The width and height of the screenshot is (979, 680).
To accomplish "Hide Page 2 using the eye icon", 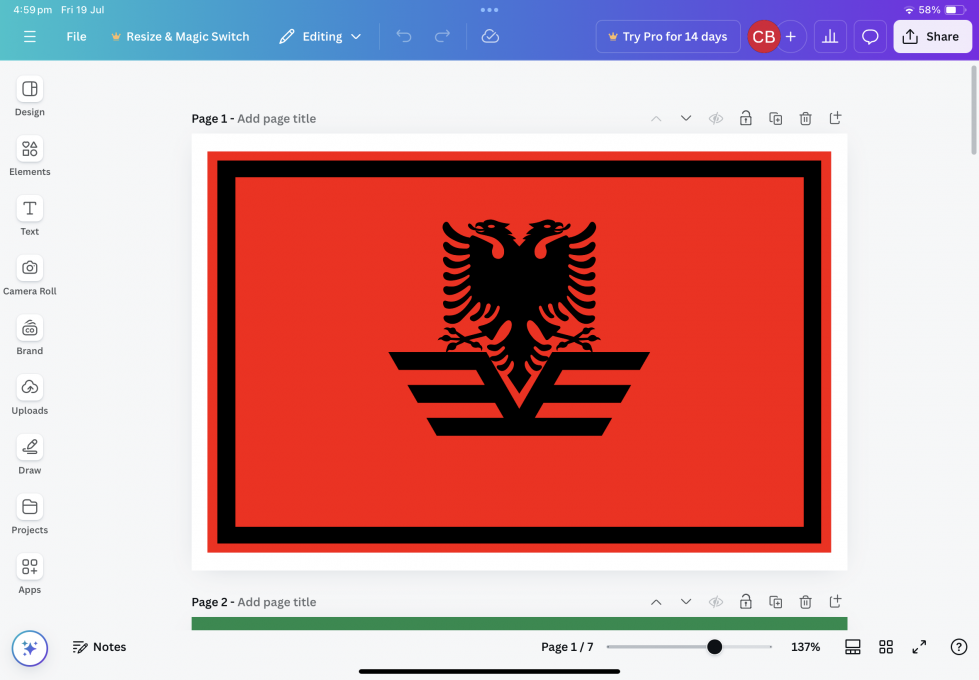I will pyautogui.click(x=716, y=602).
